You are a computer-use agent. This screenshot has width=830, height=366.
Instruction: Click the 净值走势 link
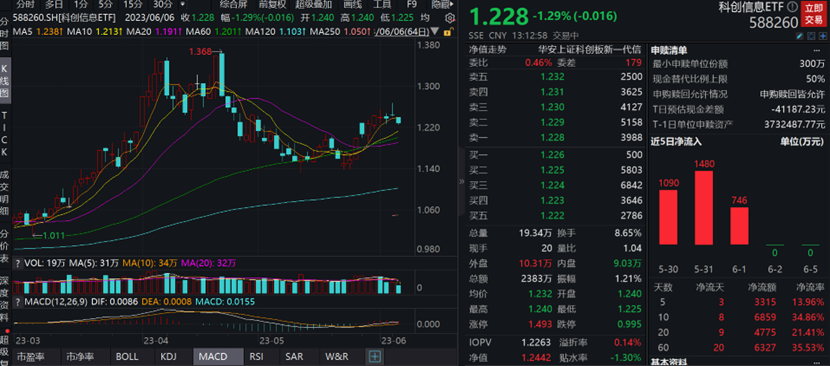coord(488,50)
